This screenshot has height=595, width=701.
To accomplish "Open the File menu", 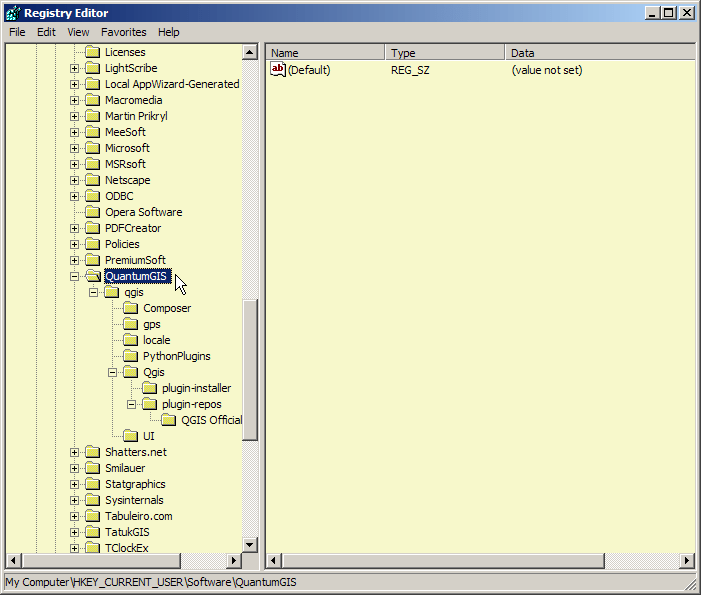I will coord(17,32).
